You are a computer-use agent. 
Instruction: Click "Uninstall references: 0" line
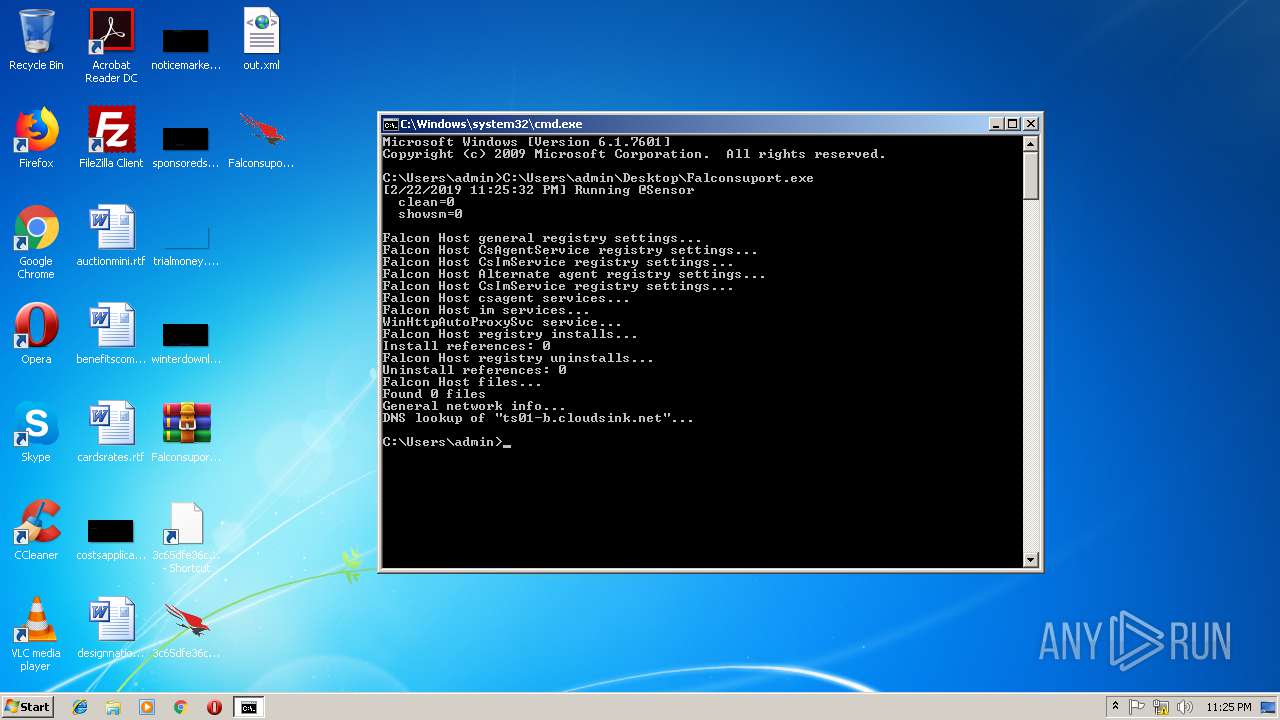[474, 370]
